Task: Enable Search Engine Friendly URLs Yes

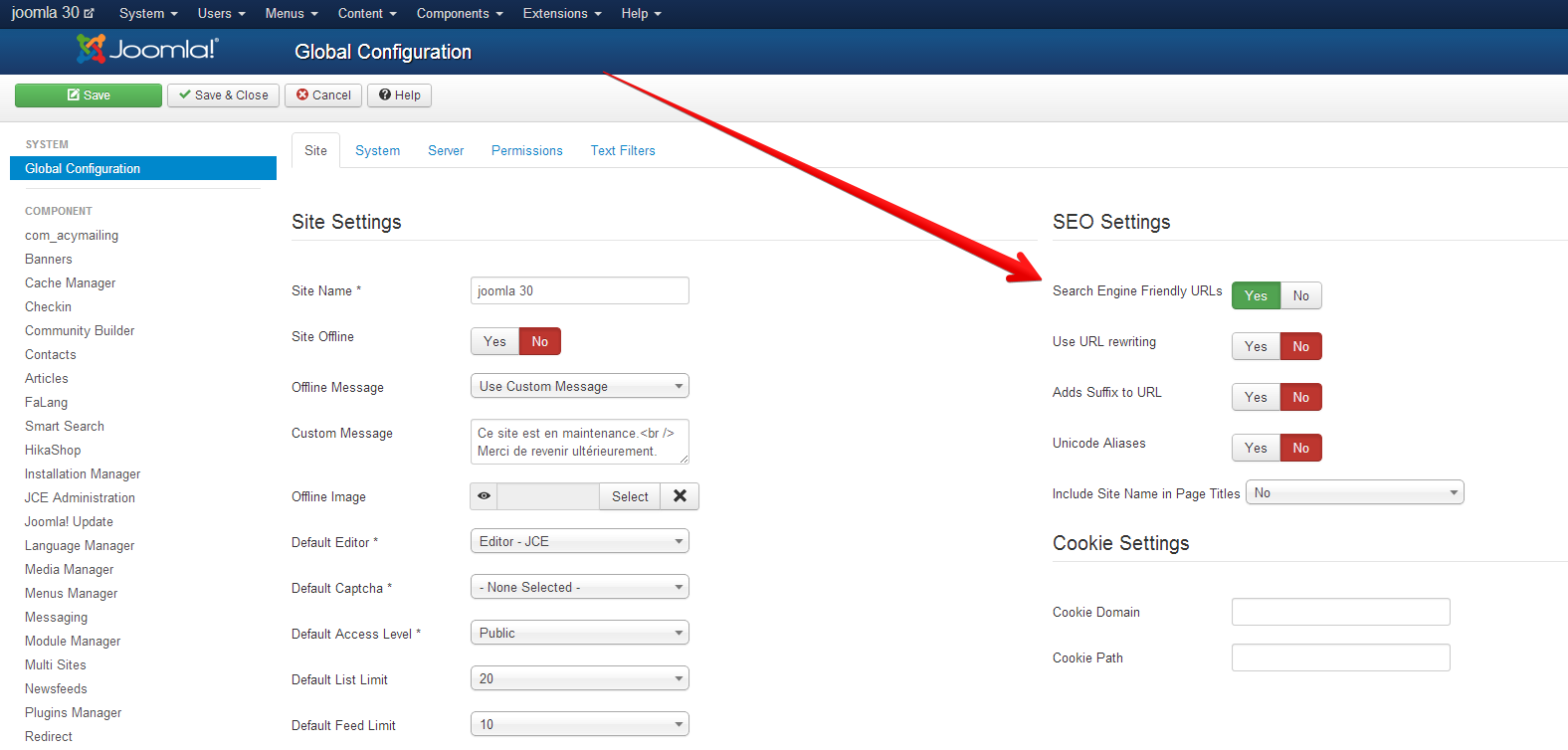Action: click(1257, 295)
